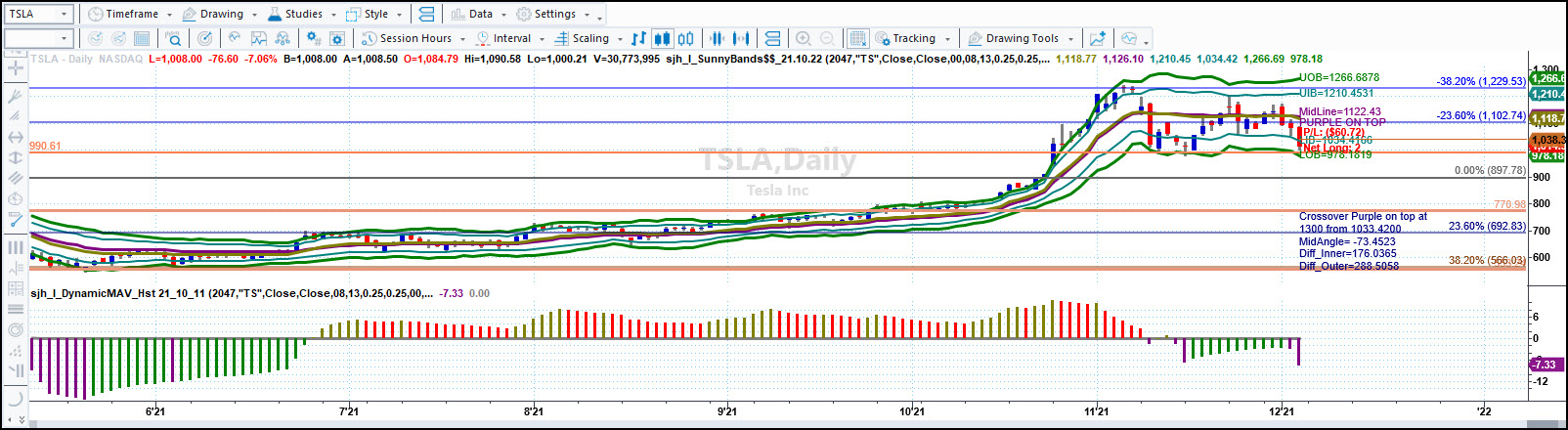Viewport: 1568px width, 430px height.
Task: Select the parallel lines channel tool
Action: pyautogui.click(x=15, y=178)
